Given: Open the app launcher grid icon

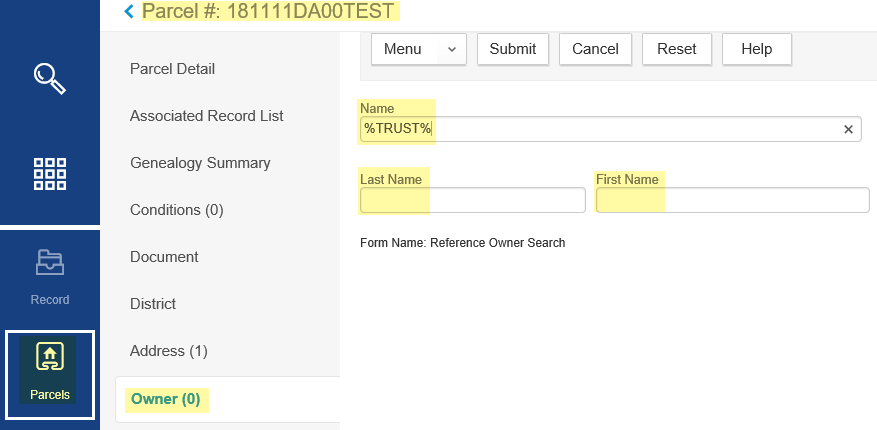Looking at the screenshot, I should tap(50, 173).
